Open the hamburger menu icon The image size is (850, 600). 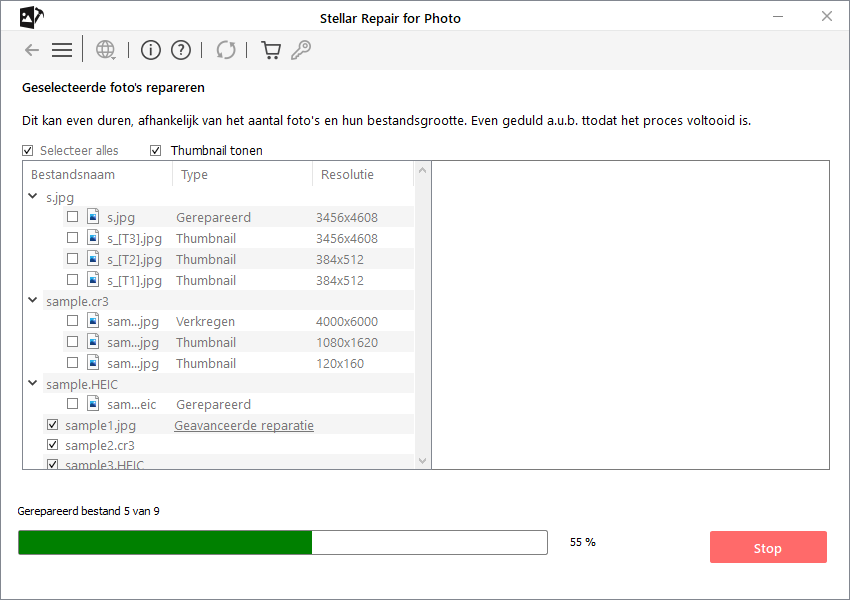pyautogui.click(x=62, y=50)
